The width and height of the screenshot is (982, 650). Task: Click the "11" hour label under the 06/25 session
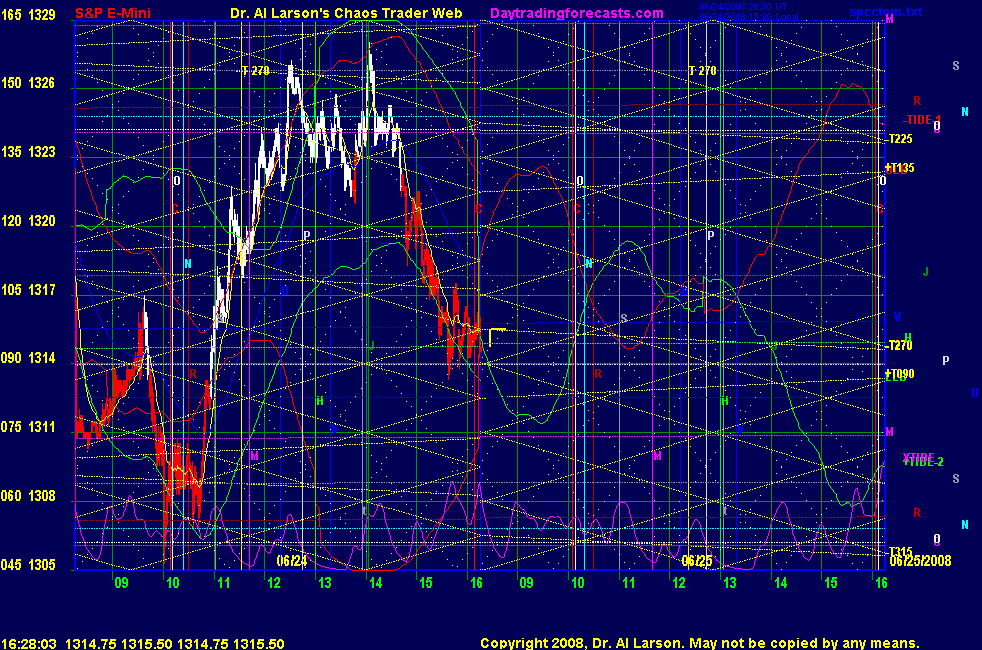(628, 583)
